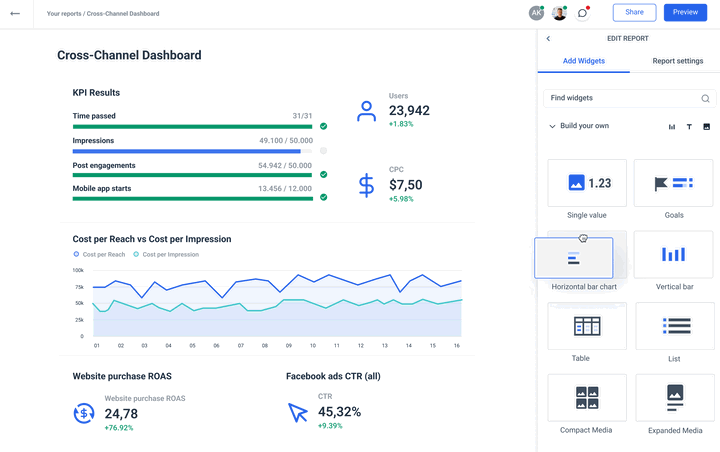Image resolution: width=720 pixels, height=452 pixels.
Task: Add the Goals widget
Action: click(674, 183)
